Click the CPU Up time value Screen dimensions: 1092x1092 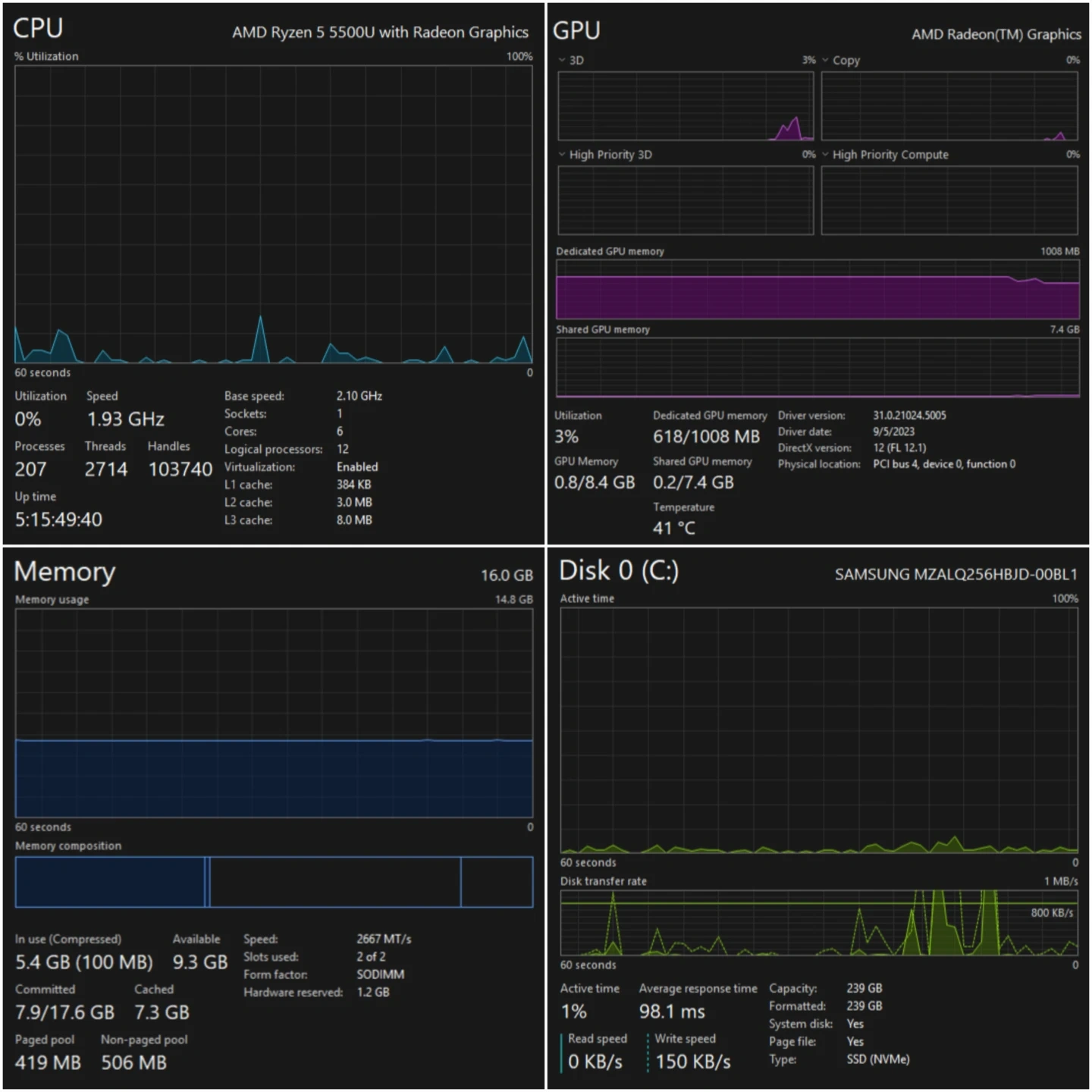58,519
